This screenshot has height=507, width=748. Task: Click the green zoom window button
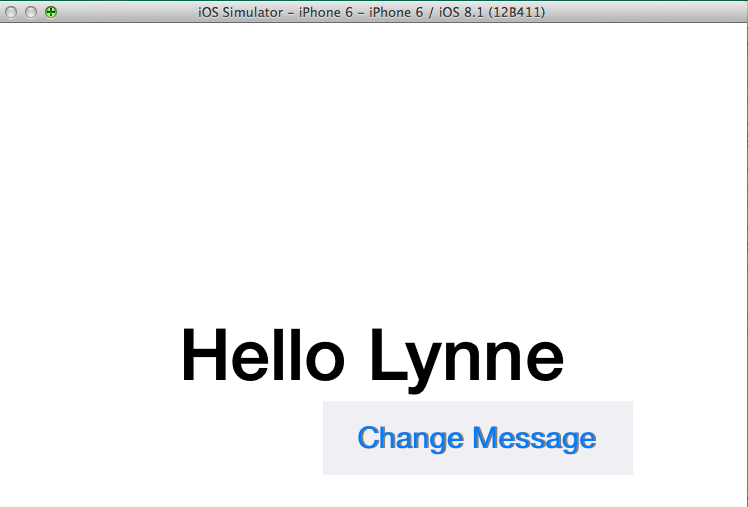tap(51, 12)
